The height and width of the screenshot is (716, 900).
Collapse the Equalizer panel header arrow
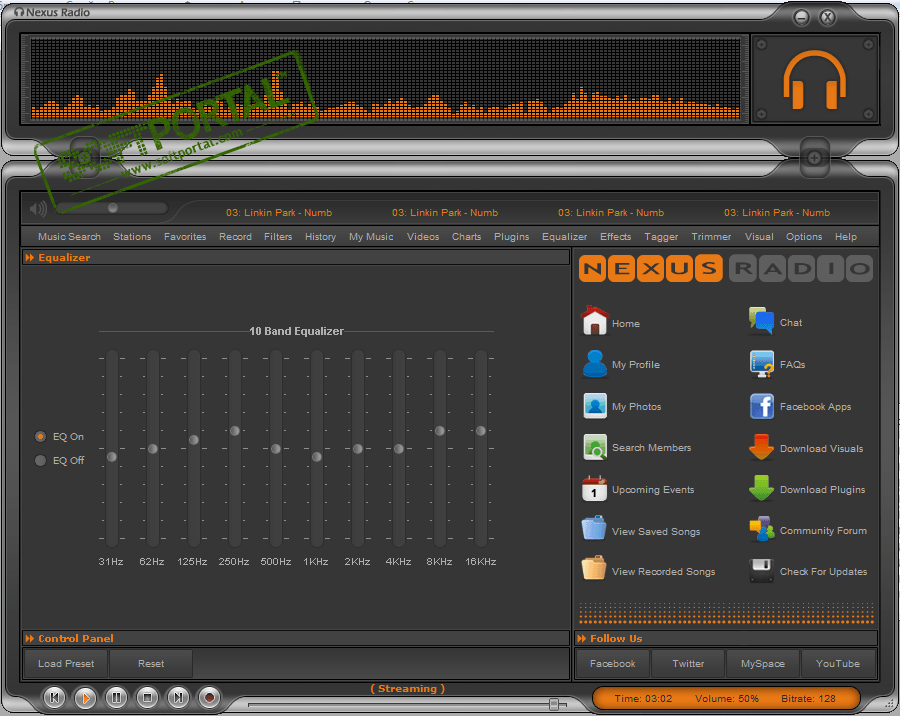30,258
